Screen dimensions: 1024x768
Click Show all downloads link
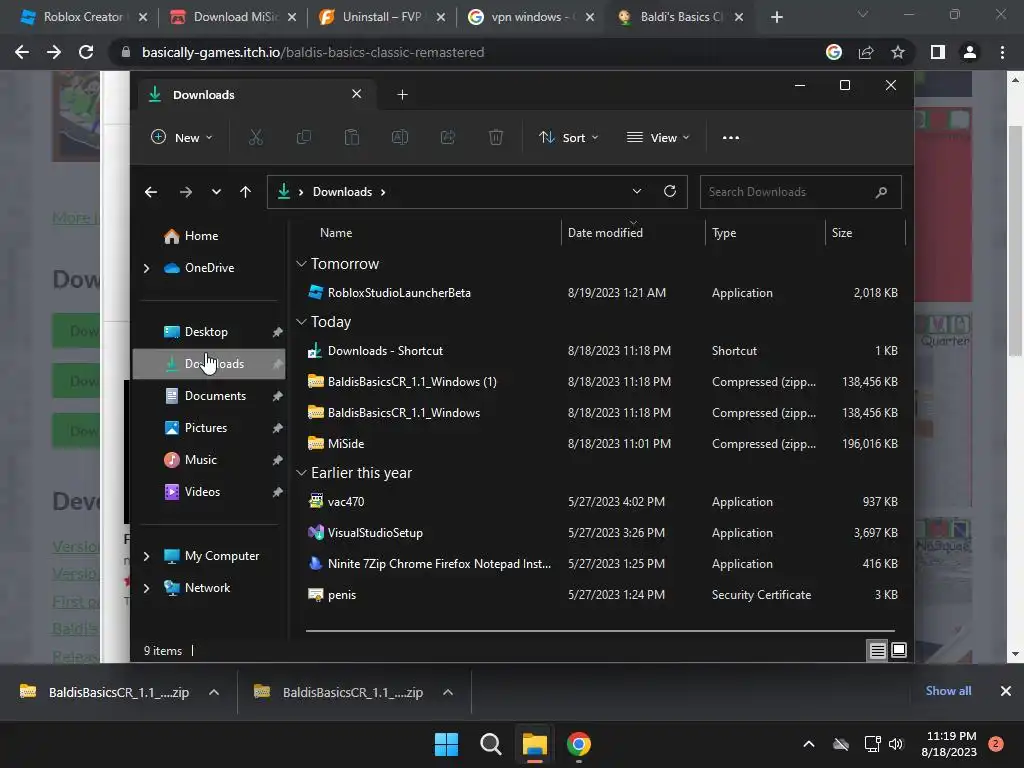tap(948, 691)
